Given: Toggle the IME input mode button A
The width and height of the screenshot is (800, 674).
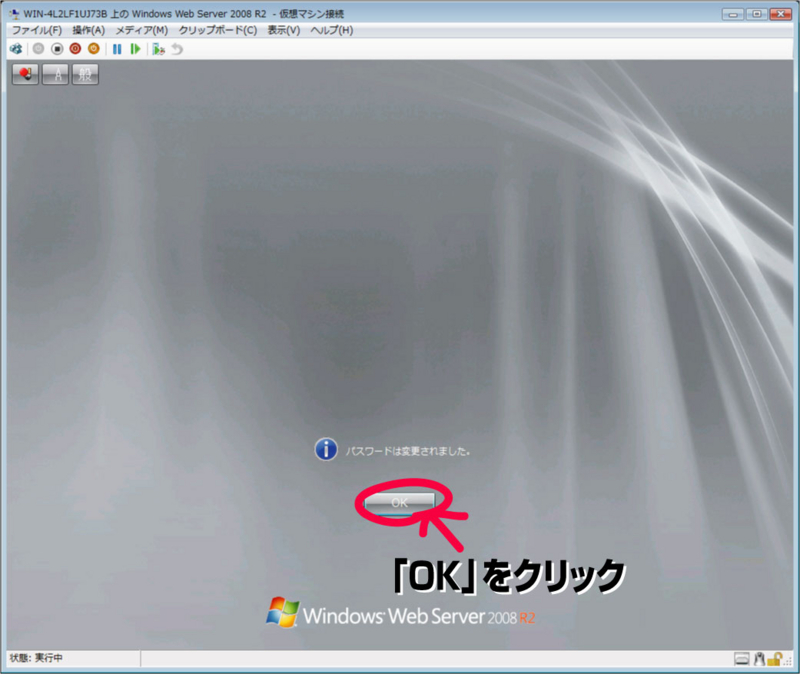Looking at the screenshot, I should tap(54, 73).
